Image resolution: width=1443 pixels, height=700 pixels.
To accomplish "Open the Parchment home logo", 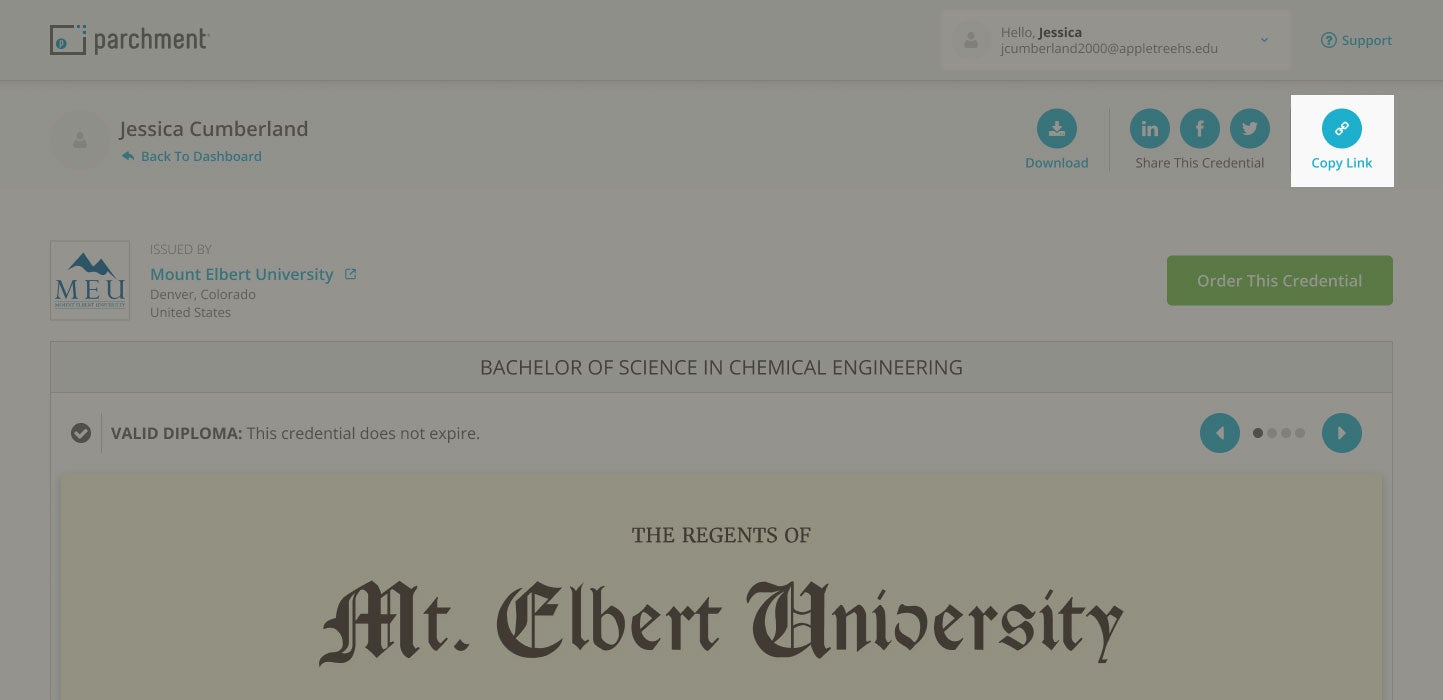I will [129, 40].
